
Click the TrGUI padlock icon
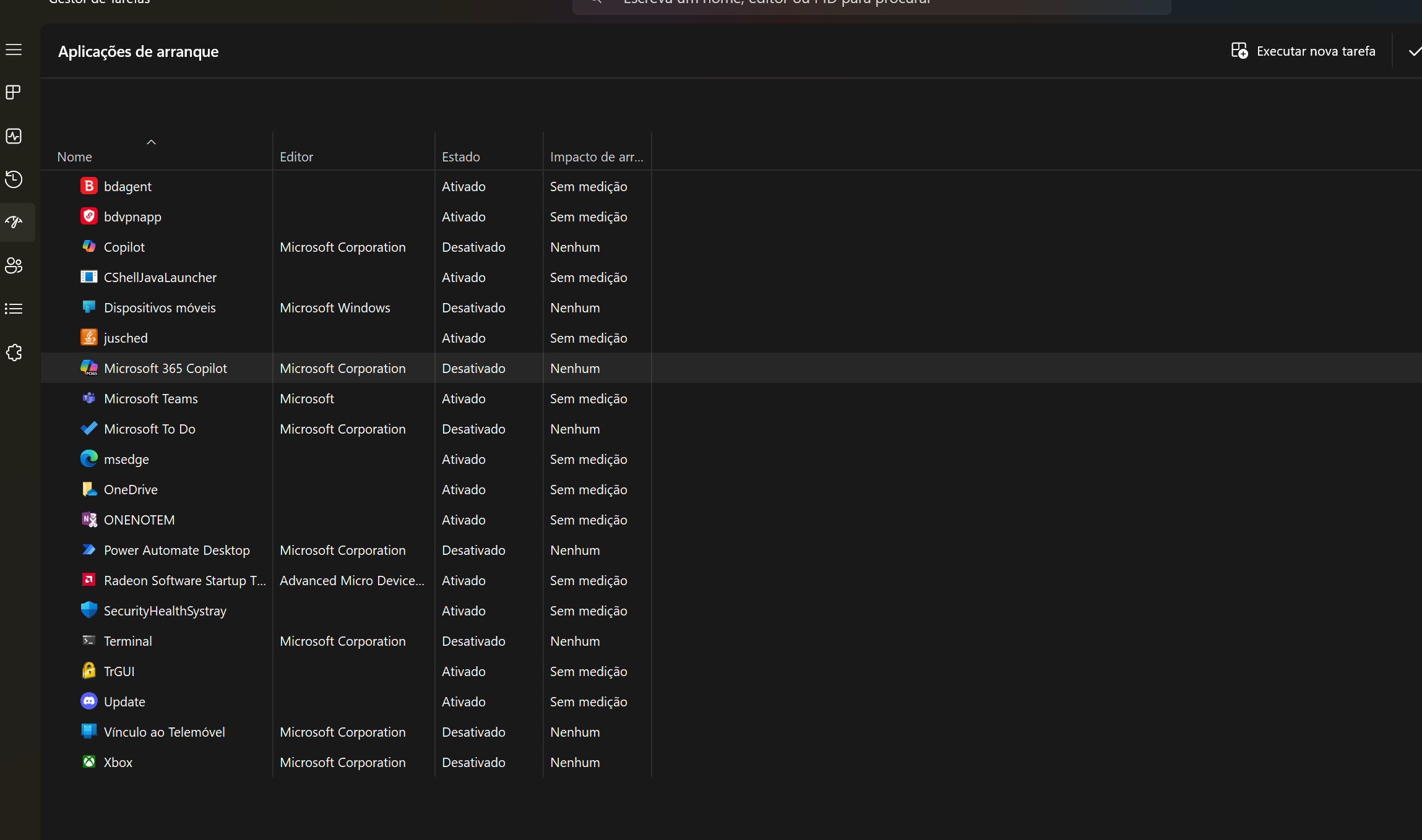click(x=89, y=671)
